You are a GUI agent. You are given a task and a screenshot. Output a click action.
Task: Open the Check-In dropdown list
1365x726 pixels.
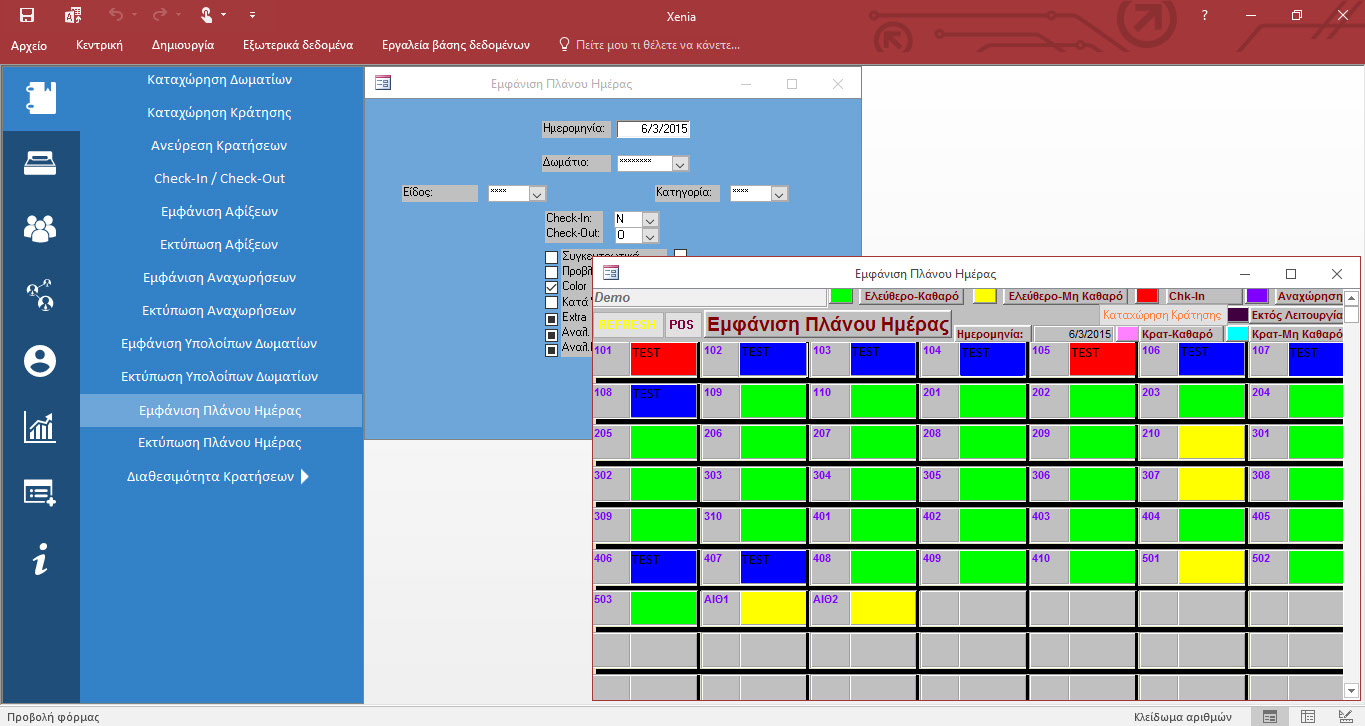pos(650,219)
